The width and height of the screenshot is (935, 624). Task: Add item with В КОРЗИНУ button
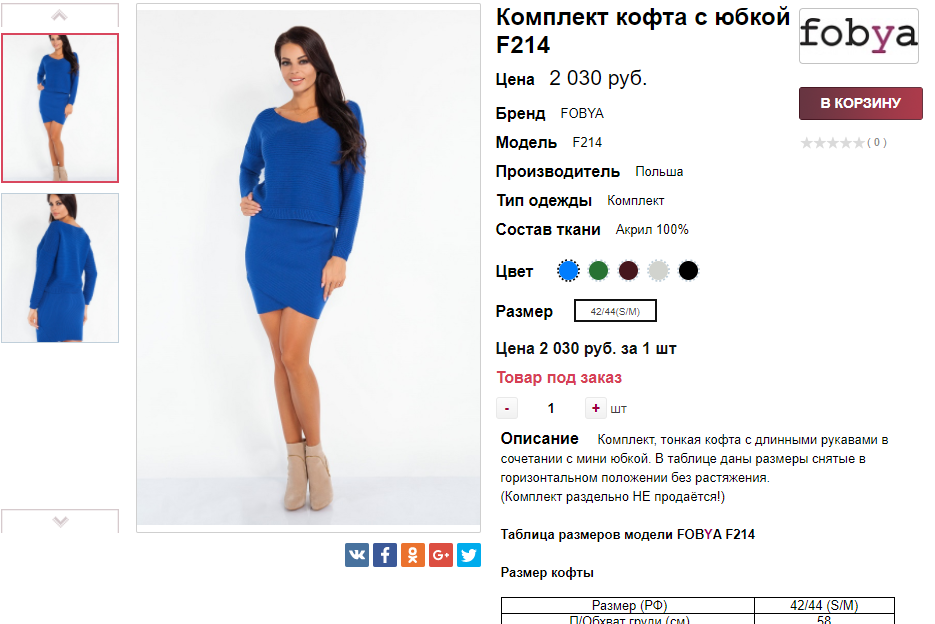pos(860,103)
